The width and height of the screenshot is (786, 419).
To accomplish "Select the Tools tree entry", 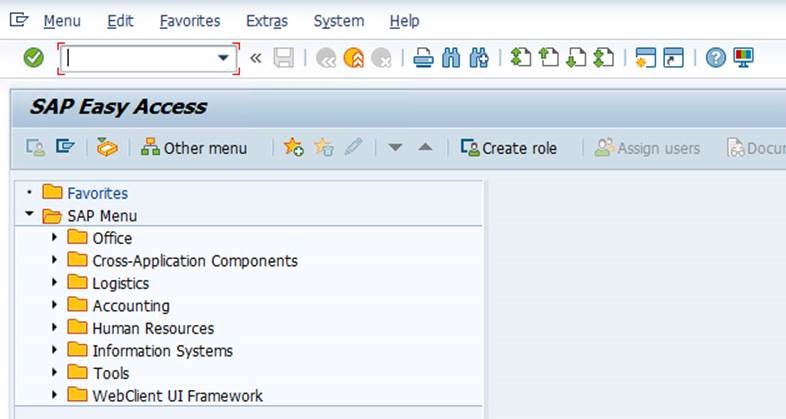I will point(111,373).
